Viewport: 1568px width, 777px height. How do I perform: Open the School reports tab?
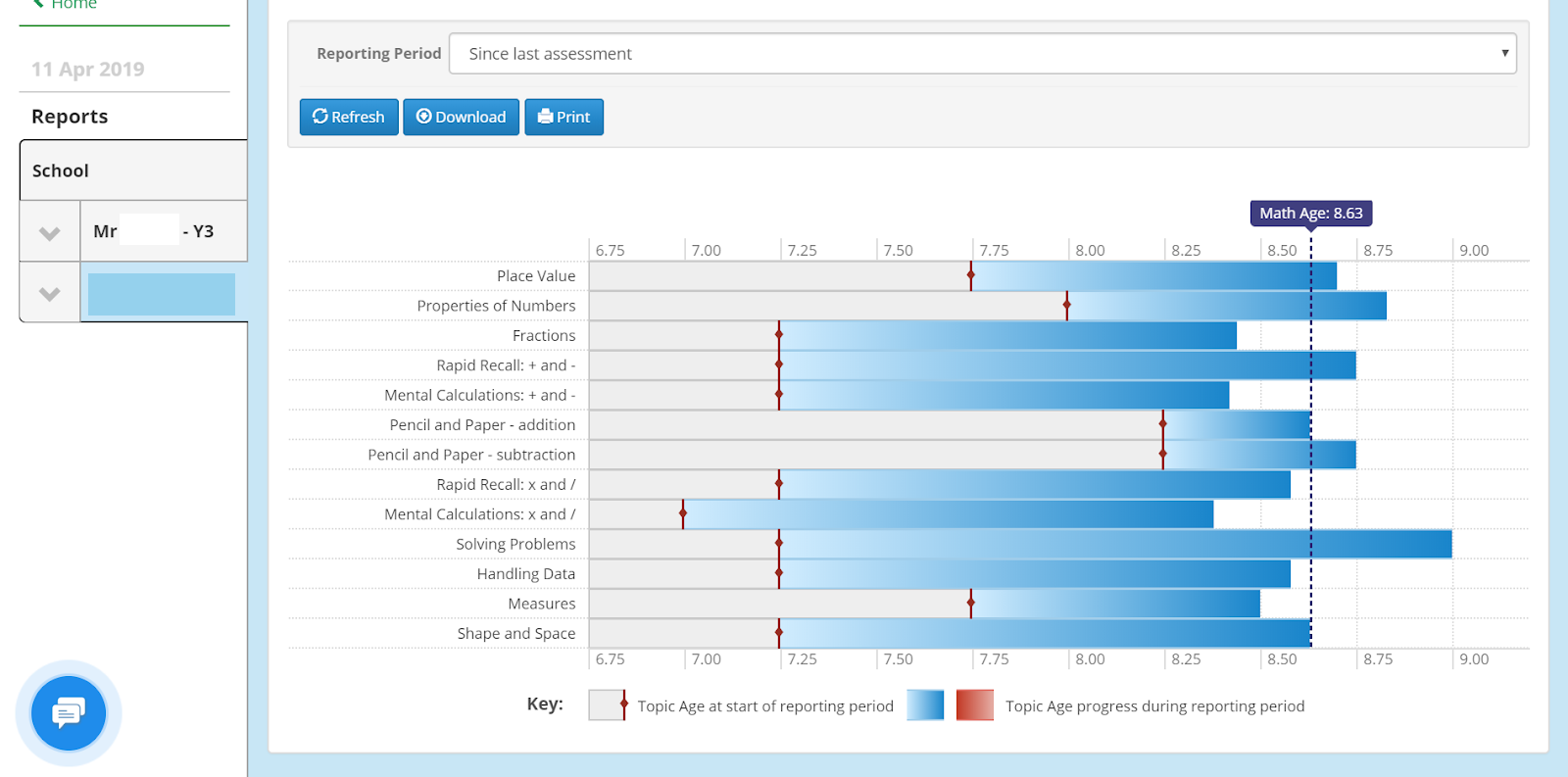coord(133,170)
